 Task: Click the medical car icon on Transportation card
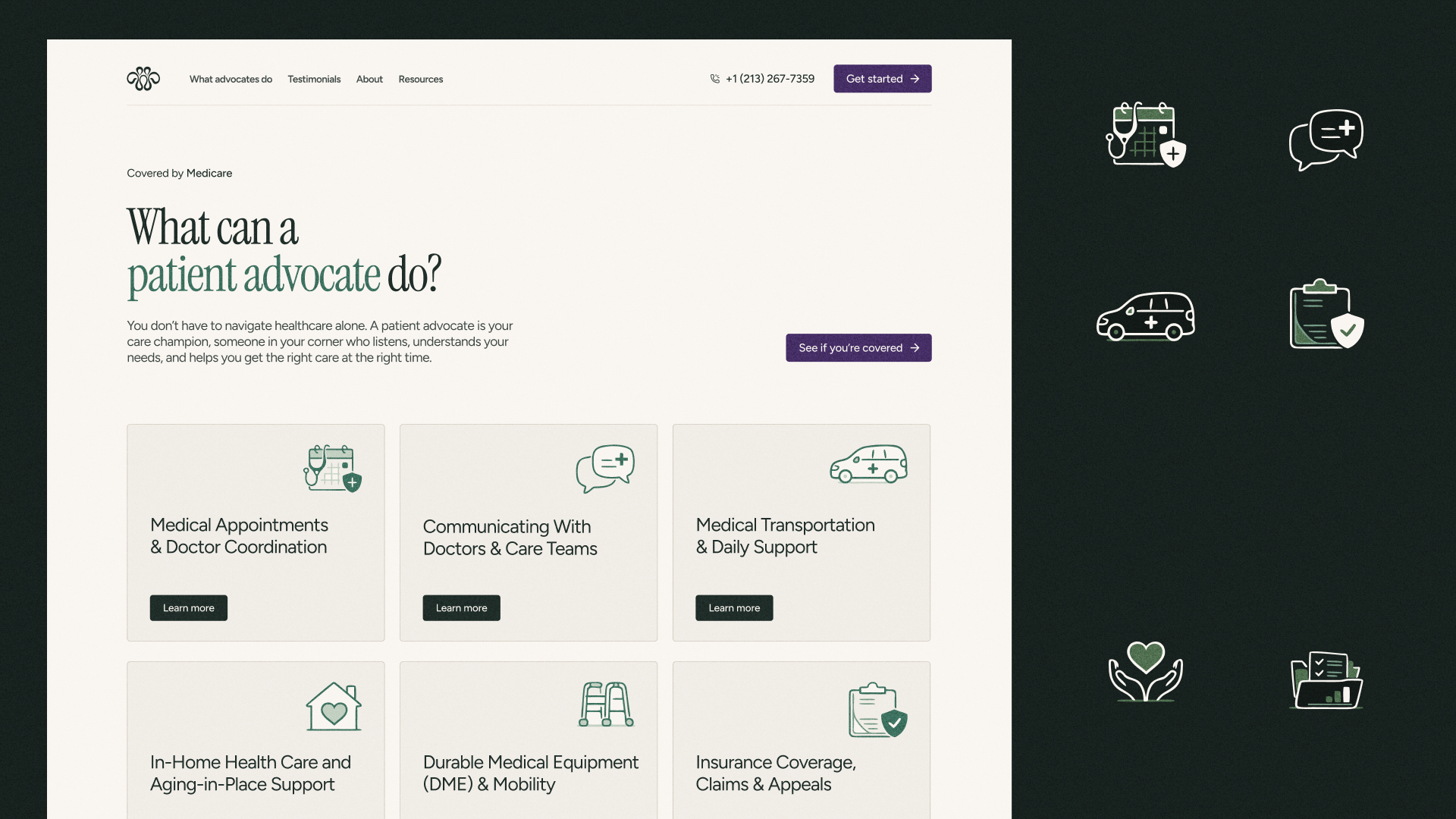(x=868, y=464)
